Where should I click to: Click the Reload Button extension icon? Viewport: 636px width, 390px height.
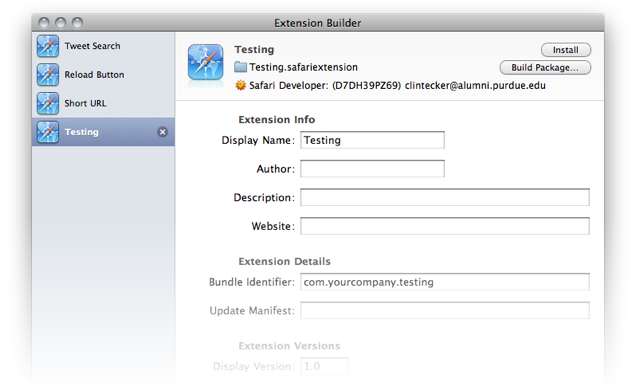tap(47, 75)
